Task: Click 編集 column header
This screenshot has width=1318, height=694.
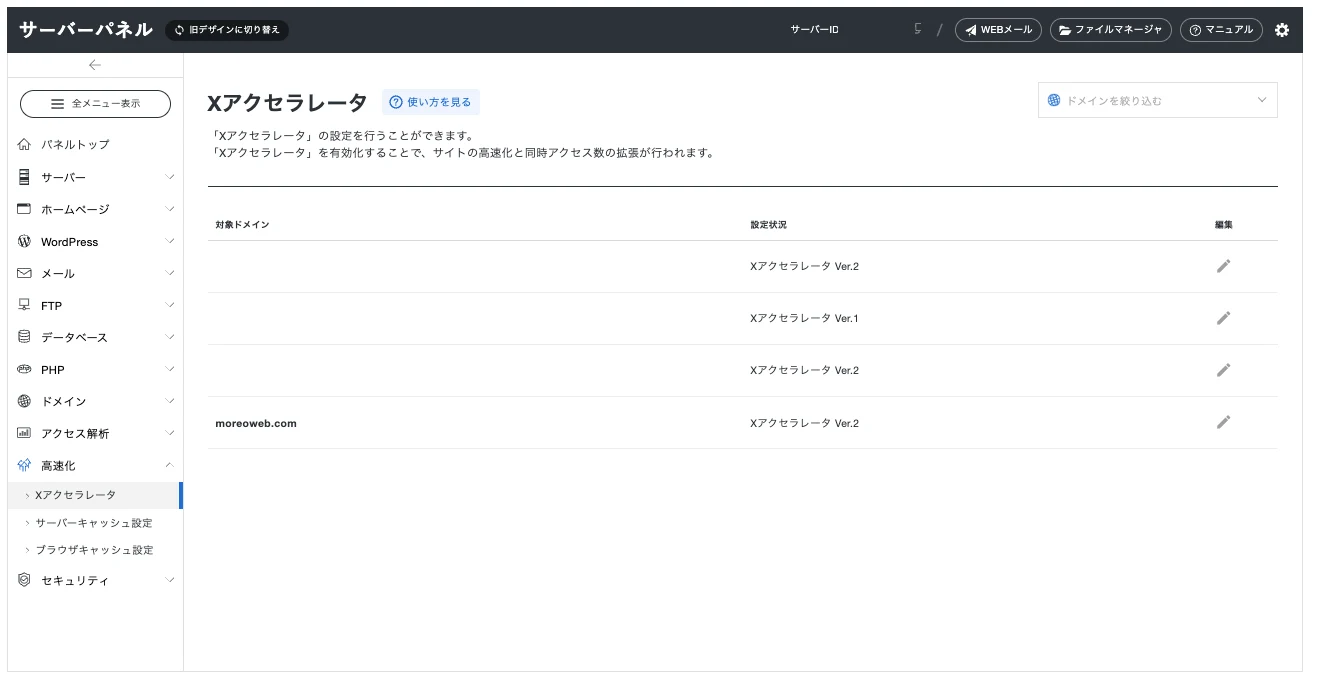Action: [1223, 225]
